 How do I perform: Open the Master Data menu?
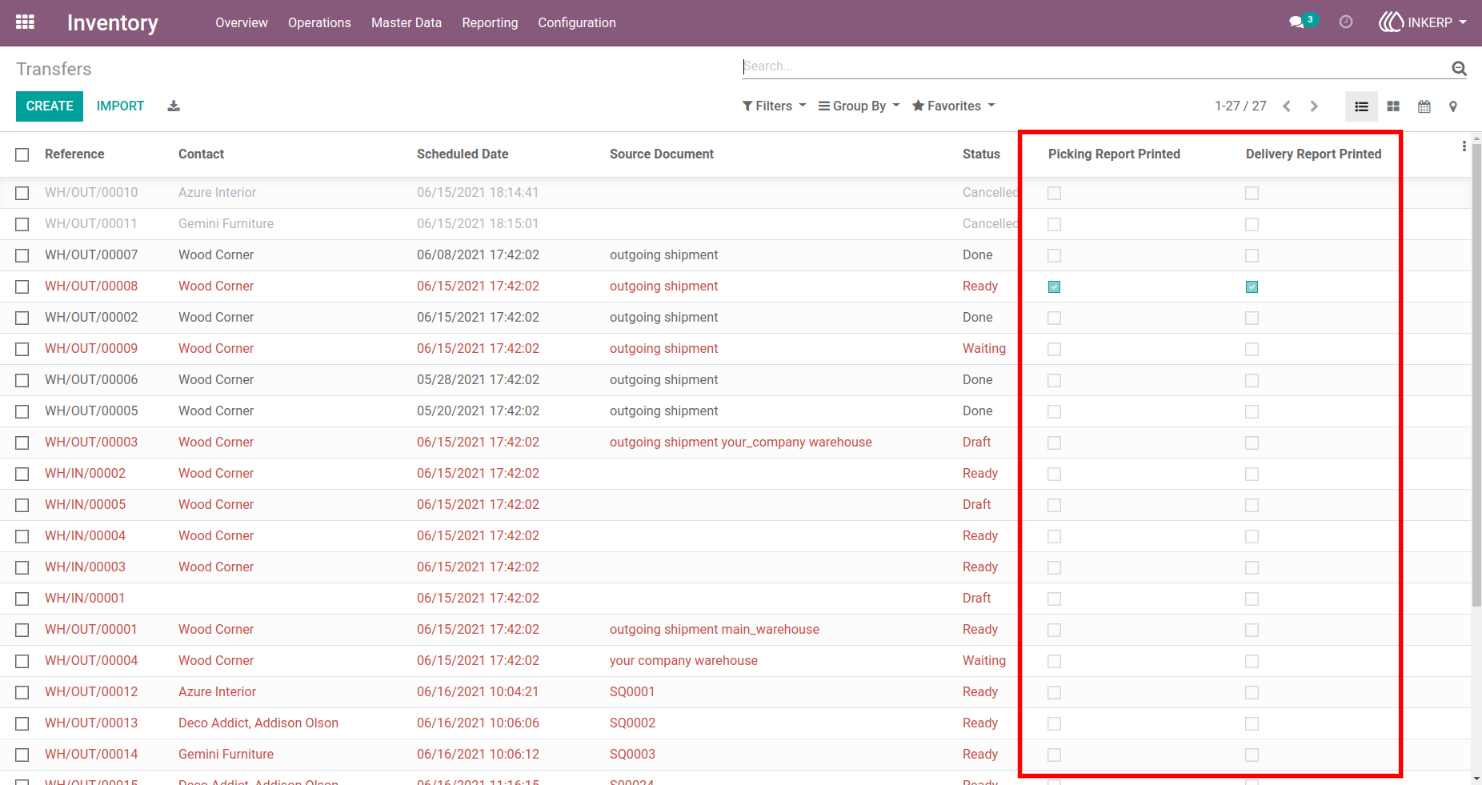tap(406, 22)
